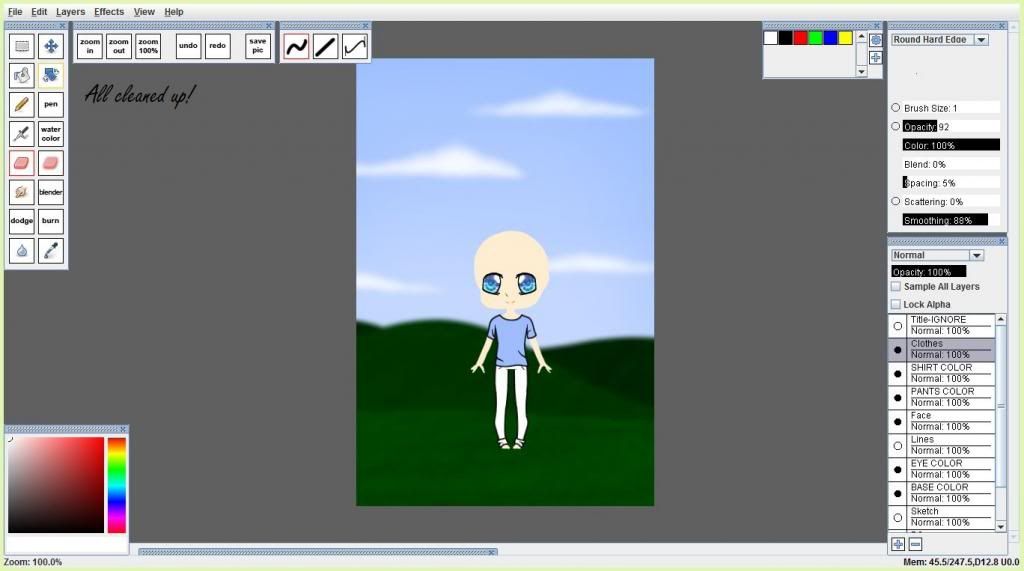1024x571 pixels.
Task: Open the Effects menu
Action: [109, 12]
